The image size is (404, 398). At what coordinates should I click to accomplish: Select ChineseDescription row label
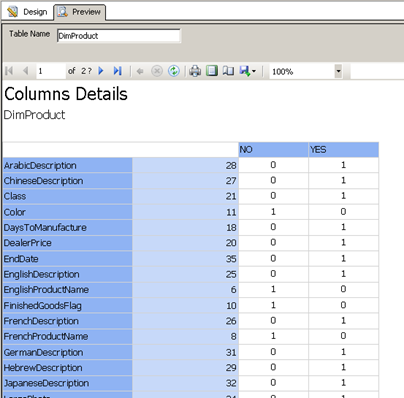[67, 181]
